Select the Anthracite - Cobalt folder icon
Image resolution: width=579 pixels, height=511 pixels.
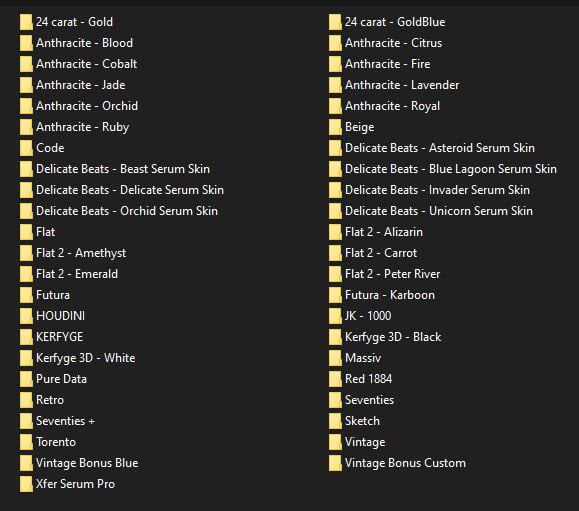(x=26, y=64)
